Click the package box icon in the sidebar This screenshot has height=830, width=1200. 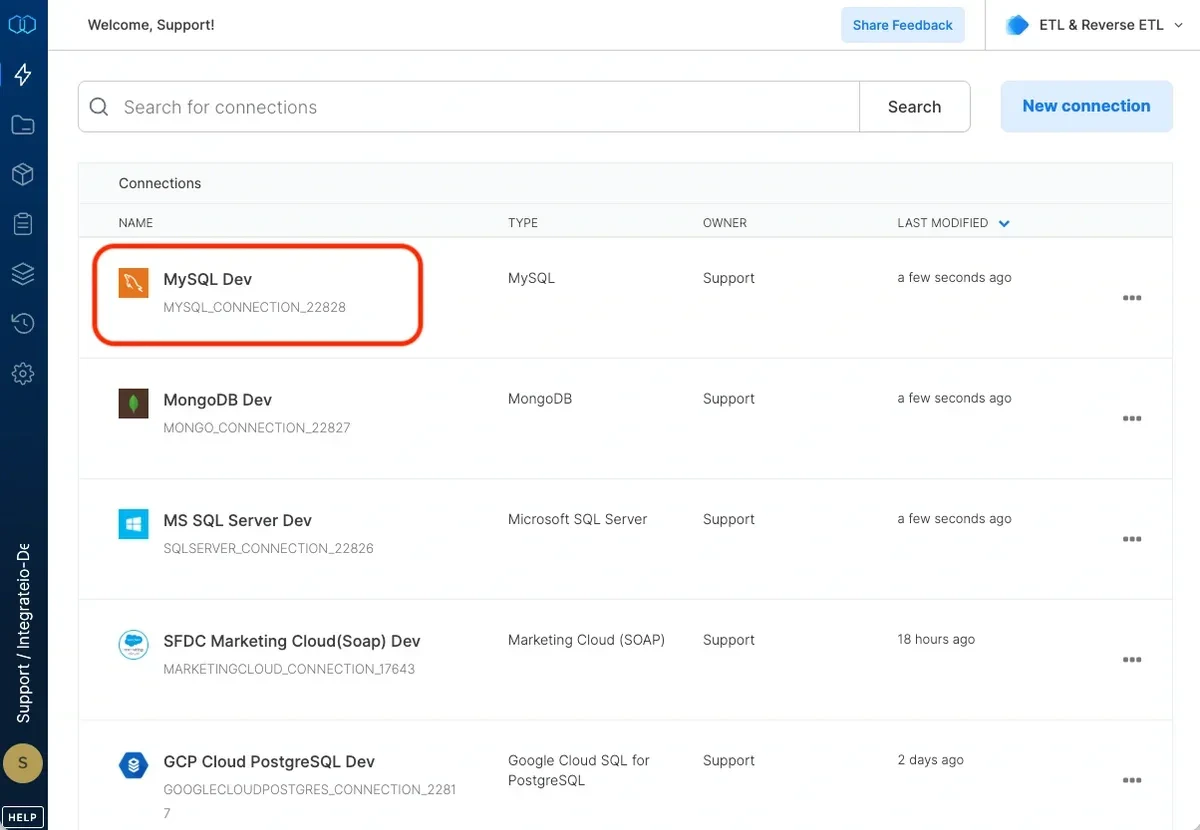tap(22, 174)
